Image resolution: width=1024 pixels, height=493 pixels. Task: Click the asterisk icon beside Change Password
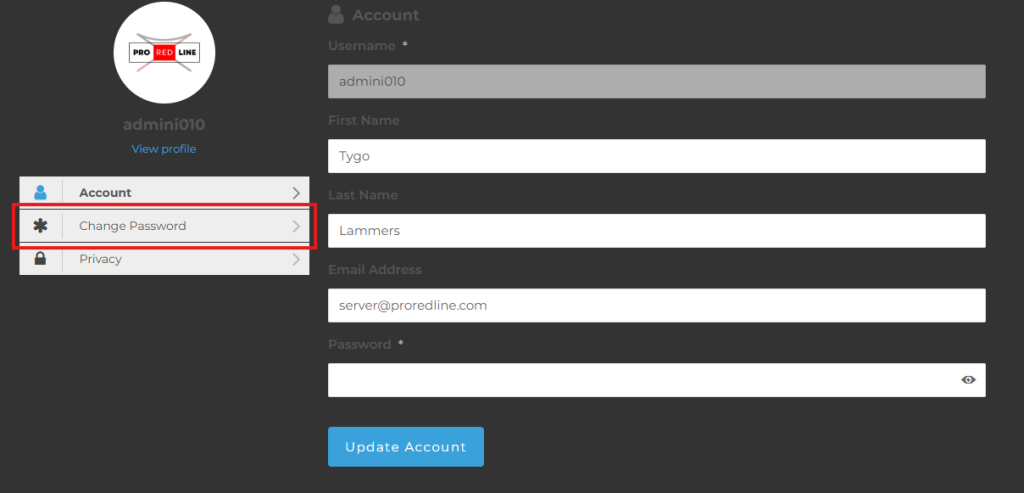[x=40, y=226]
